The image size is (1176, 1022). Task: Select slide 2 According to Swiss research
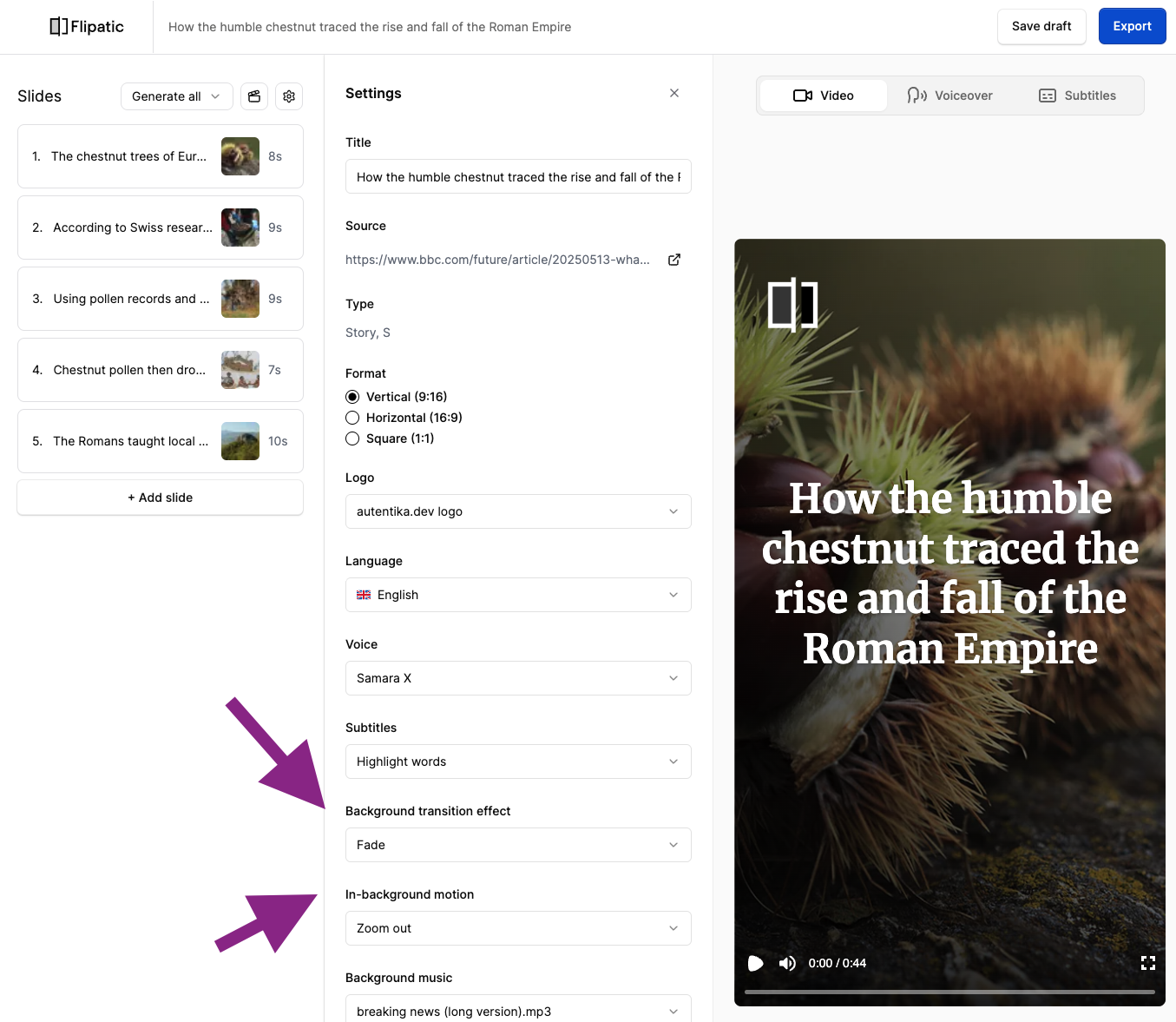coord(161,227)
